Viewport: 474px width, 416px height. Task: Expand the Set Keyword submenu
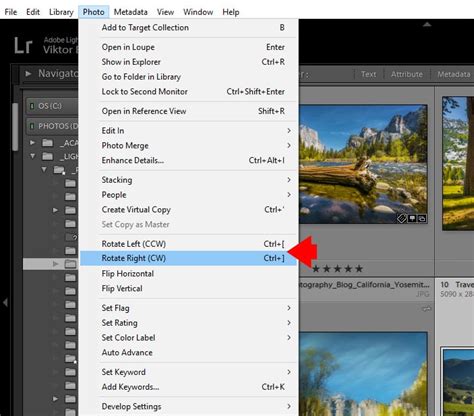(x=188, y=372)
